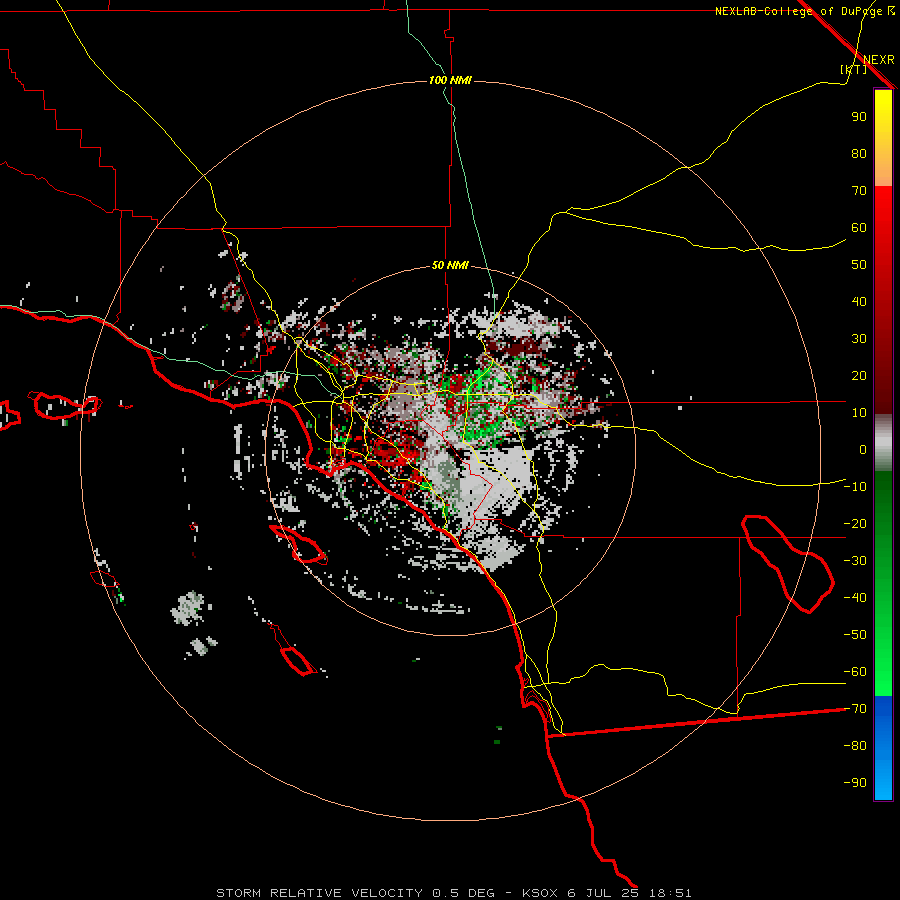Click the 30 value on velocity scale
This screenshot has height=900, width=900.
click(859, 339)
